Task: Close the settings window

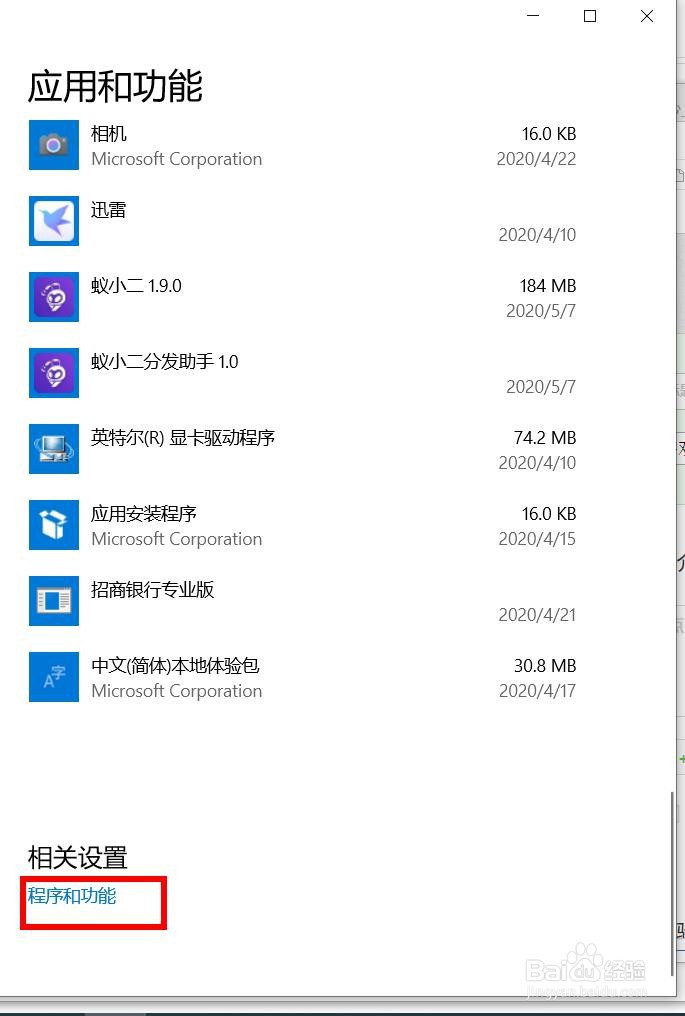Action: pyautogui.click(x=647, y=16)
